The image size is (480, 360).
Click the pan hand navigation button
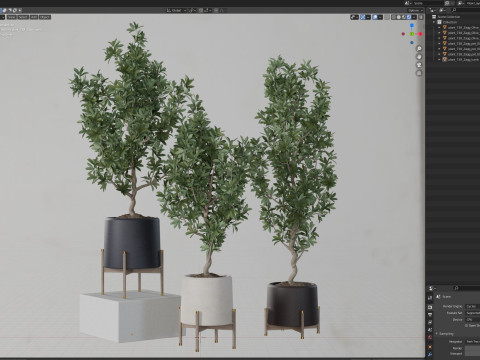click(x=419, y=57)
